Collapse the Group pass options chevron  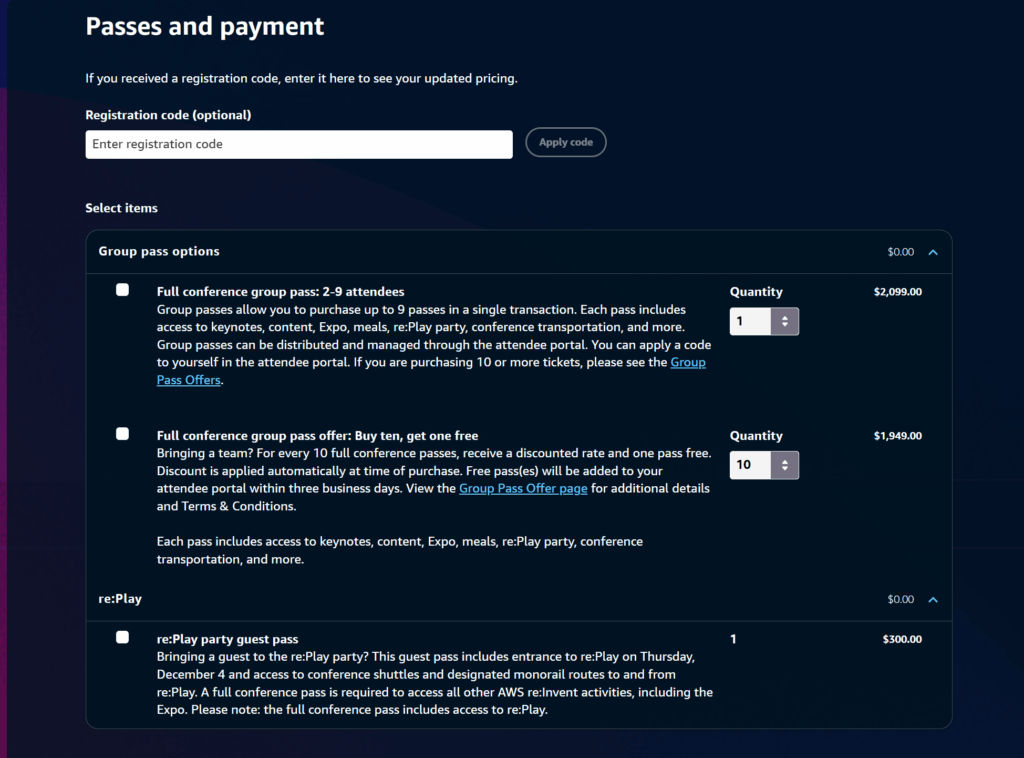[933, 252]
